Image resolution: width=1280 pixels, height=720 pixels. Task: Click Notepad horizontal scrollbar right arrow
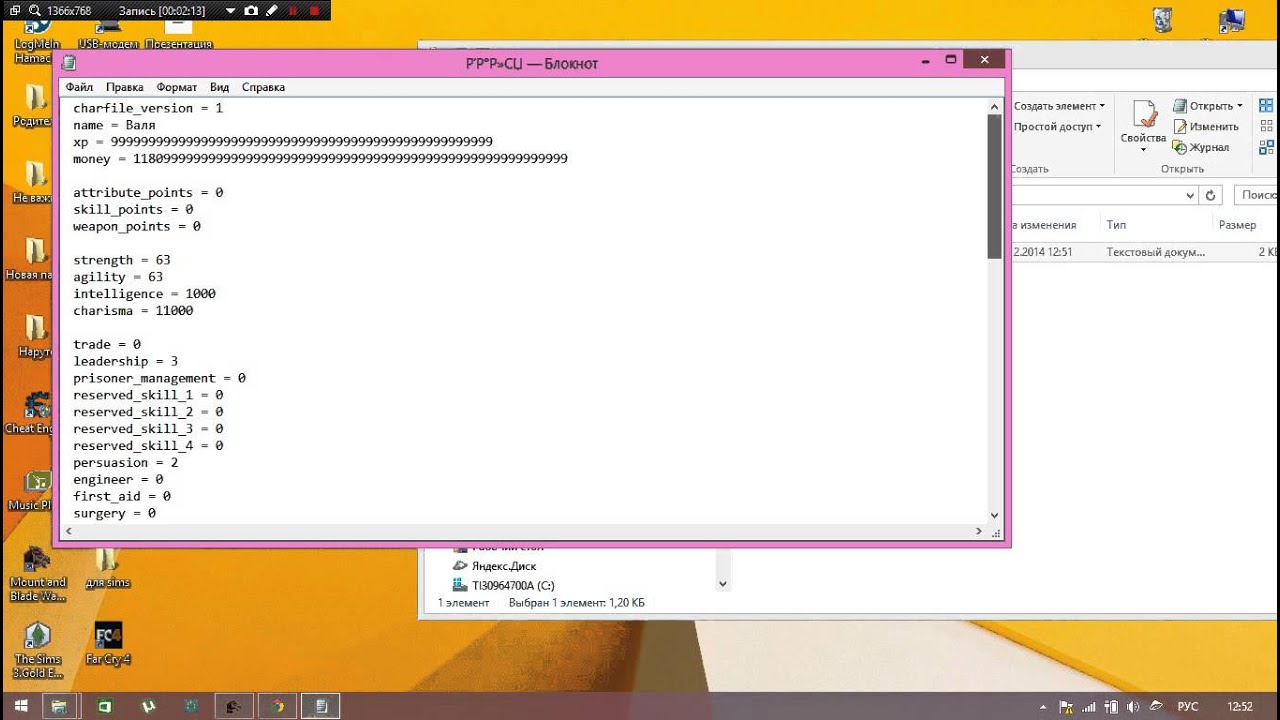(979, 531)
